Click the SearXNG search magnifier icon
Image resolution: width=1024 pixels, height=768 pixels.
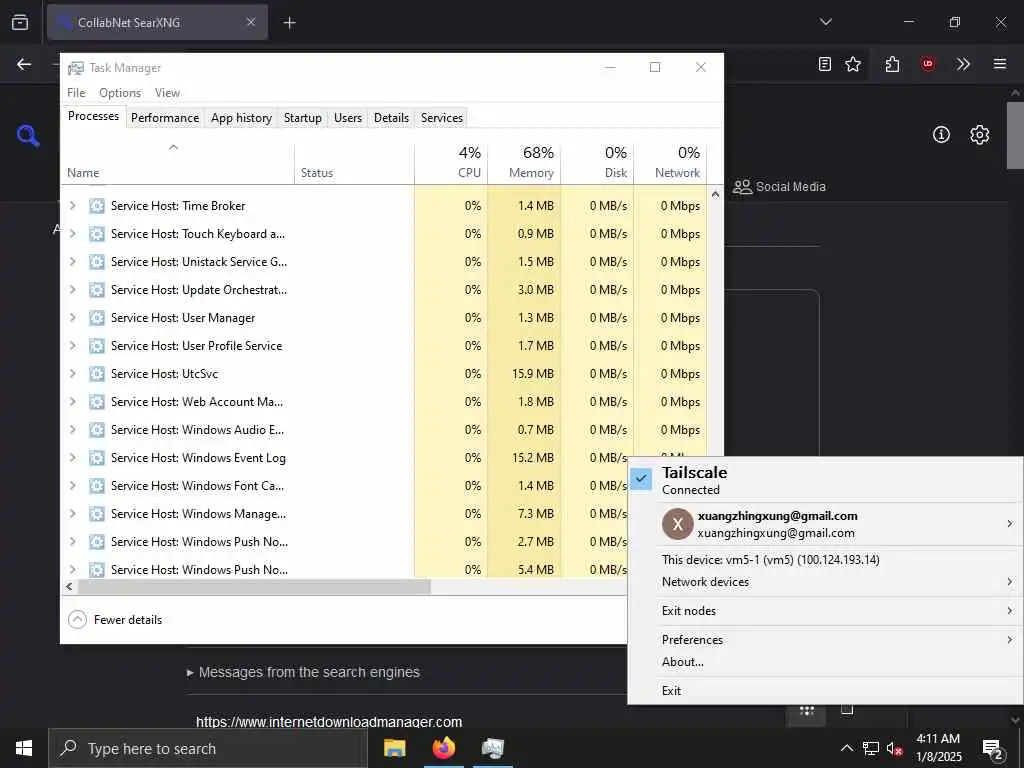28,135
